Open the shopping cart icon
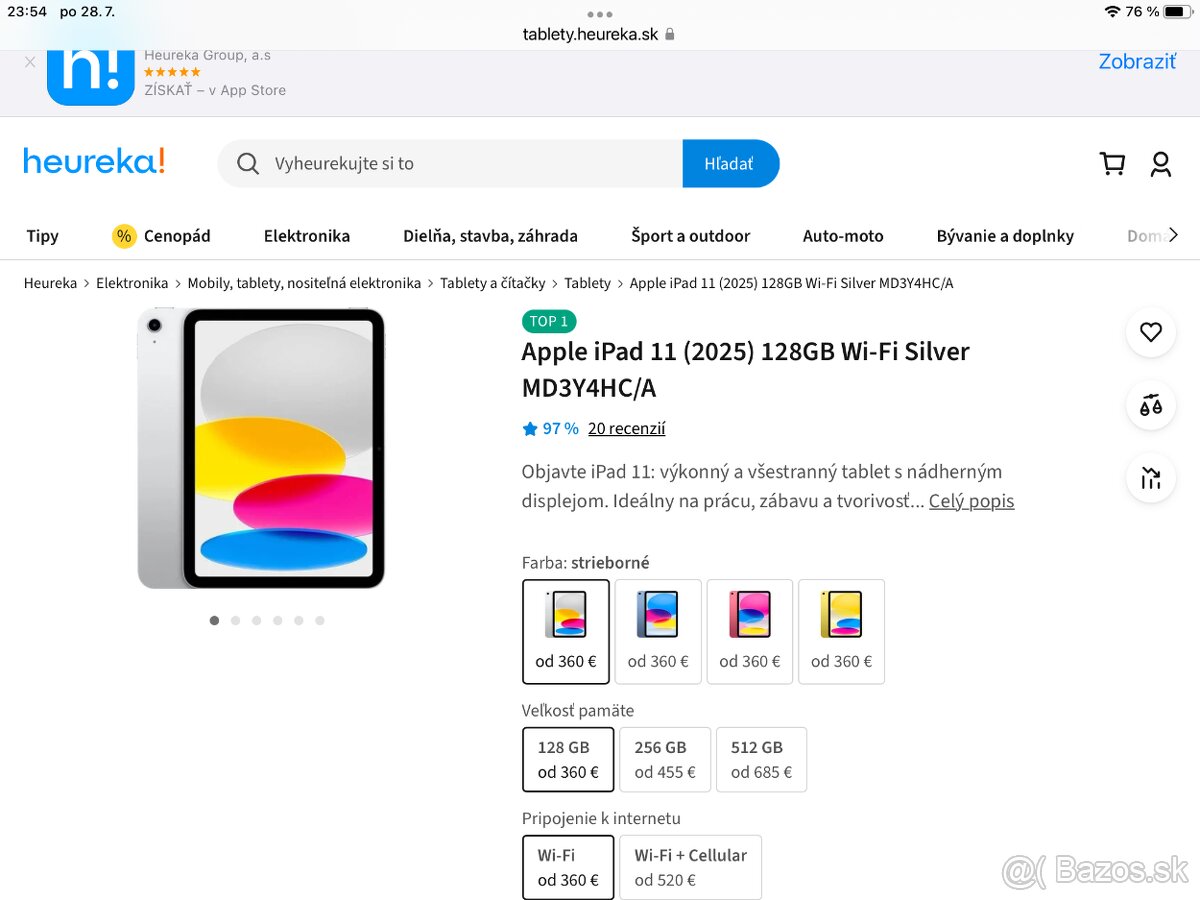Viewport: 1200px width, 900px height. click(1112, 164)
